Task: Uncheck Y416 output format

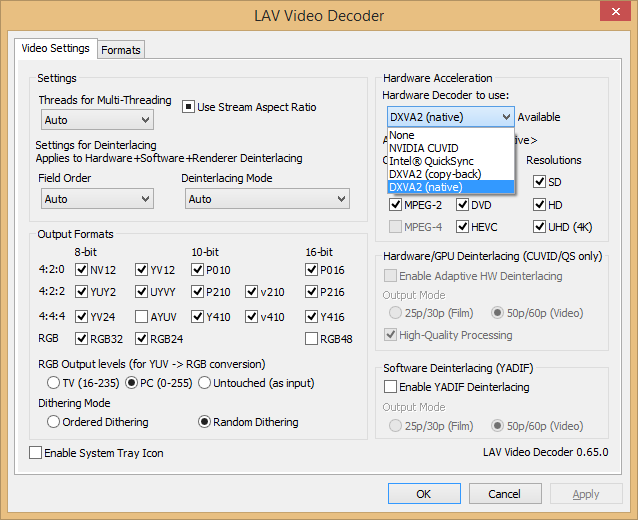Action: [311, 317]
